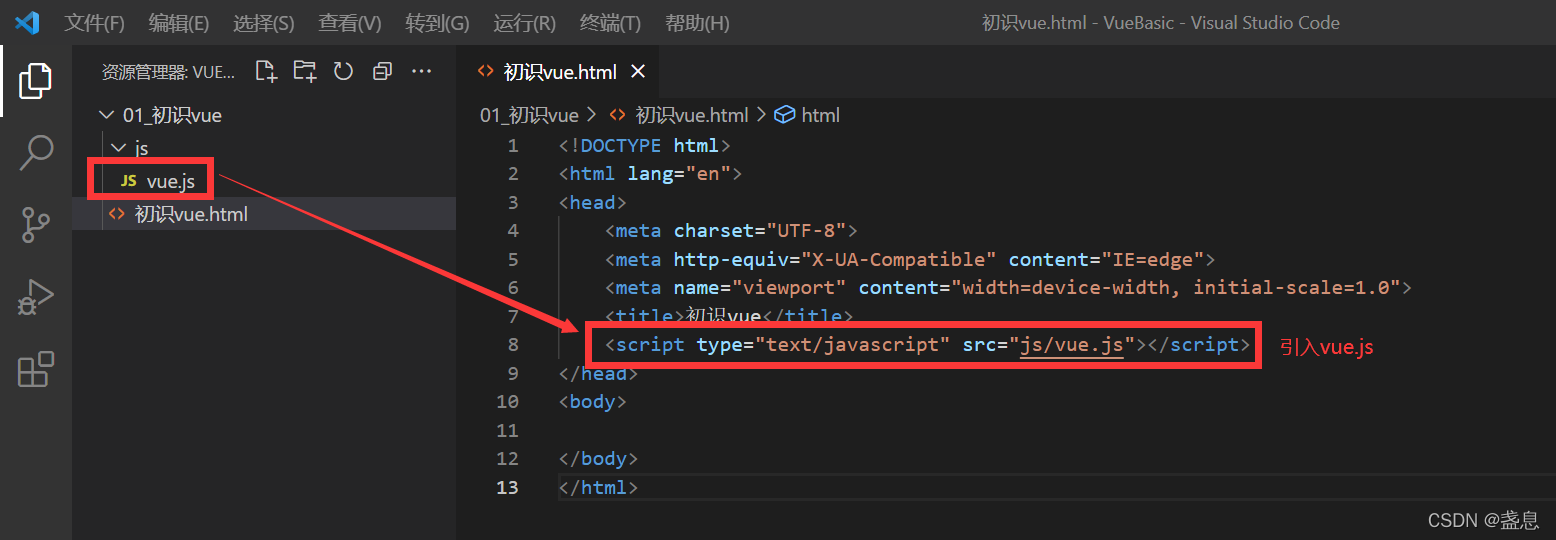The height and width of the screenshot is (540, 1556).
Task: Open the 文件(F) menu
Action: tap(95, 22)
